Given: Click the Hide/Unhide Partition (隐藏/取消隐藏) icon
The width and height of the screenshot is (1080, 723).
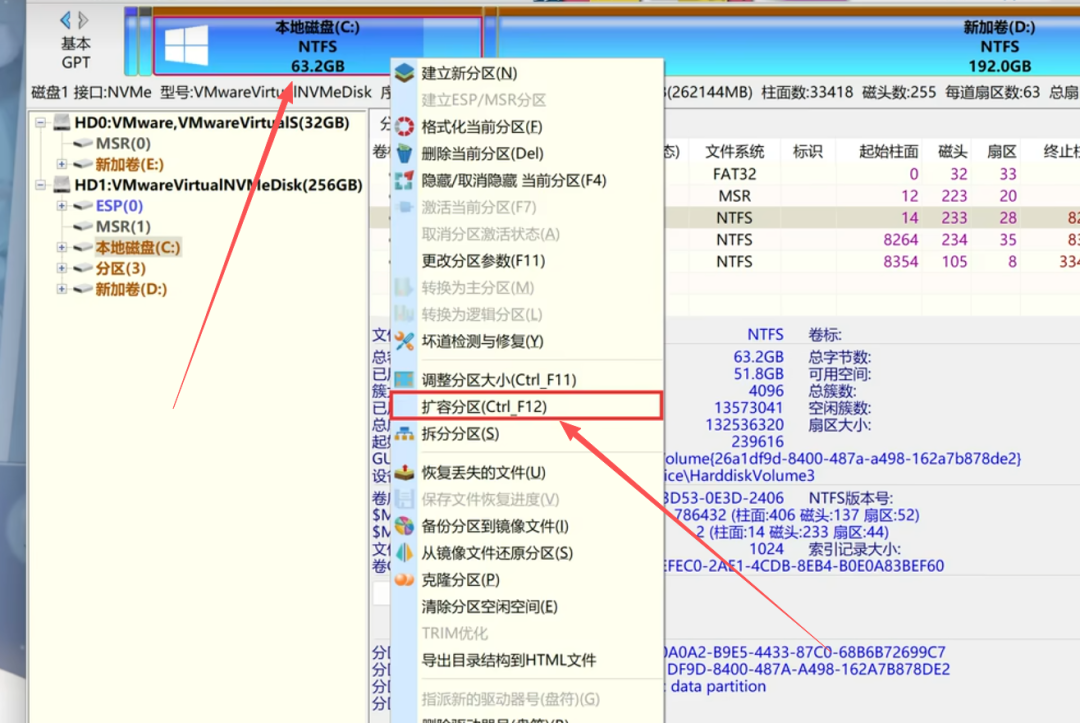Looking at the screenshot, I should pyautogui.click(x=404, y=181).
